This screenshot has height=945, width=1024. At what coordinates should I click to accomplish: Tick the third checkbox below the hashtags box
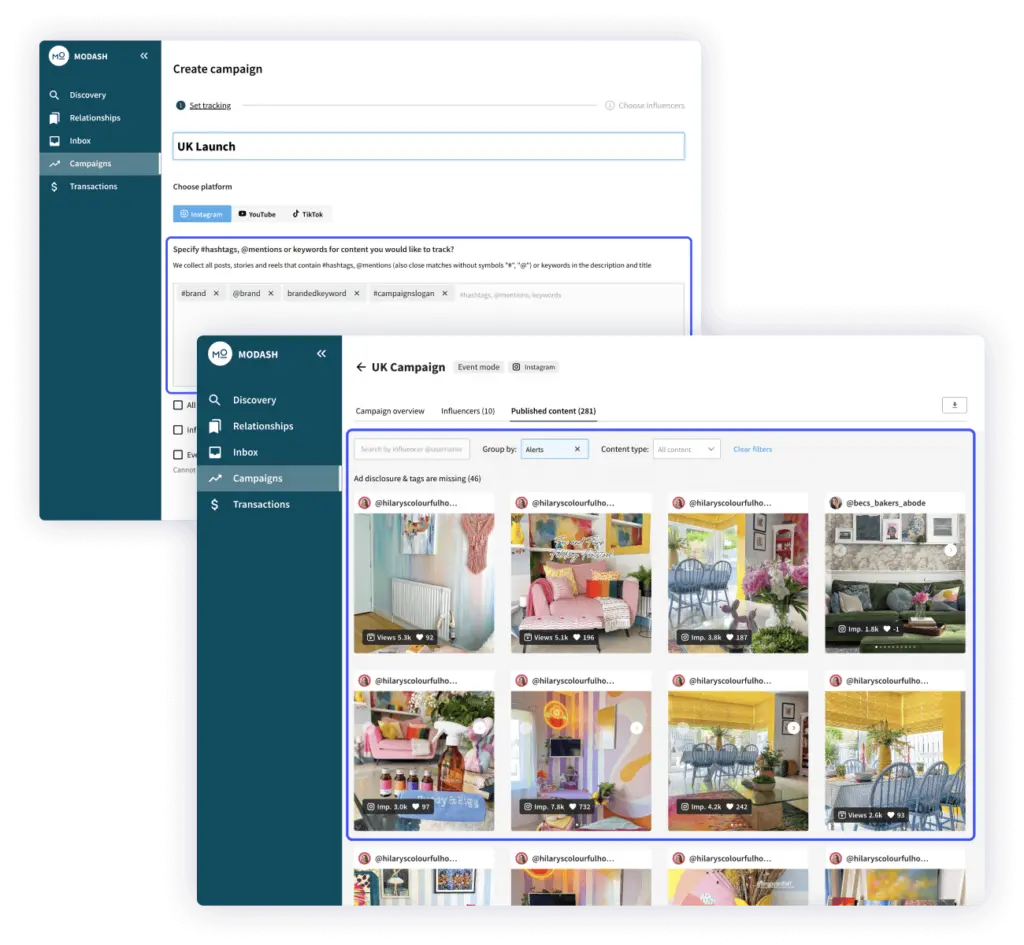click(178, 454)
